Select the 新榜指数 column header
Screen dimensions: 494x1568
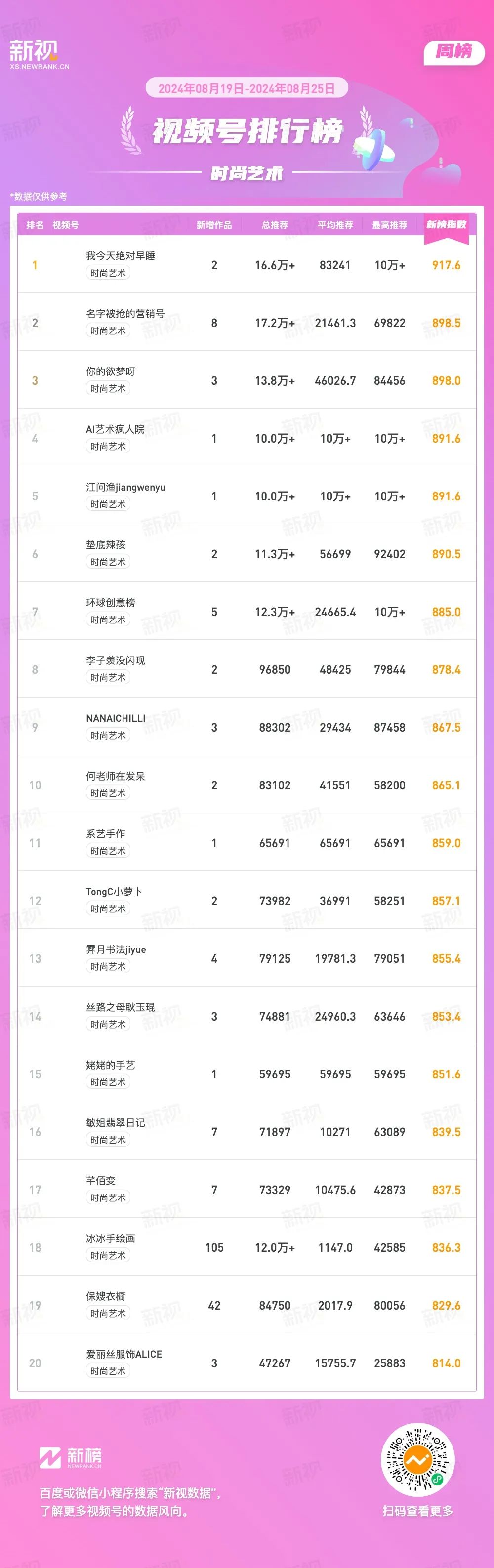[446, 225]
